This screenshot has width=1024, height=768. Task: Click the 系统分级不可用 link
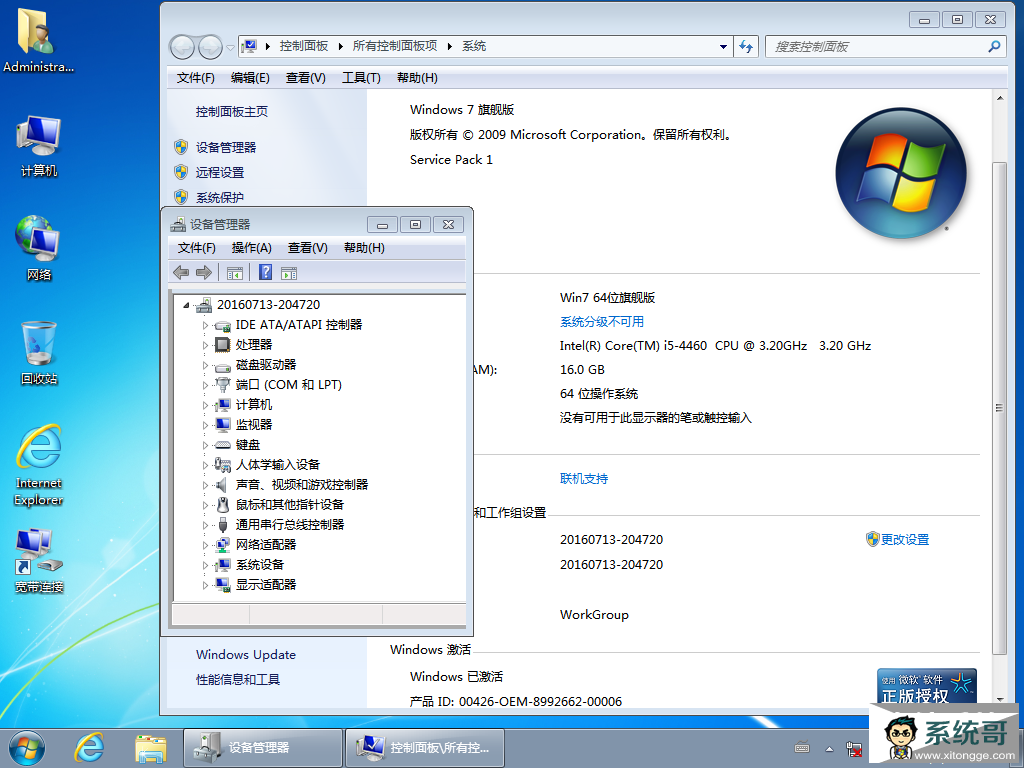tap(601, 321)
